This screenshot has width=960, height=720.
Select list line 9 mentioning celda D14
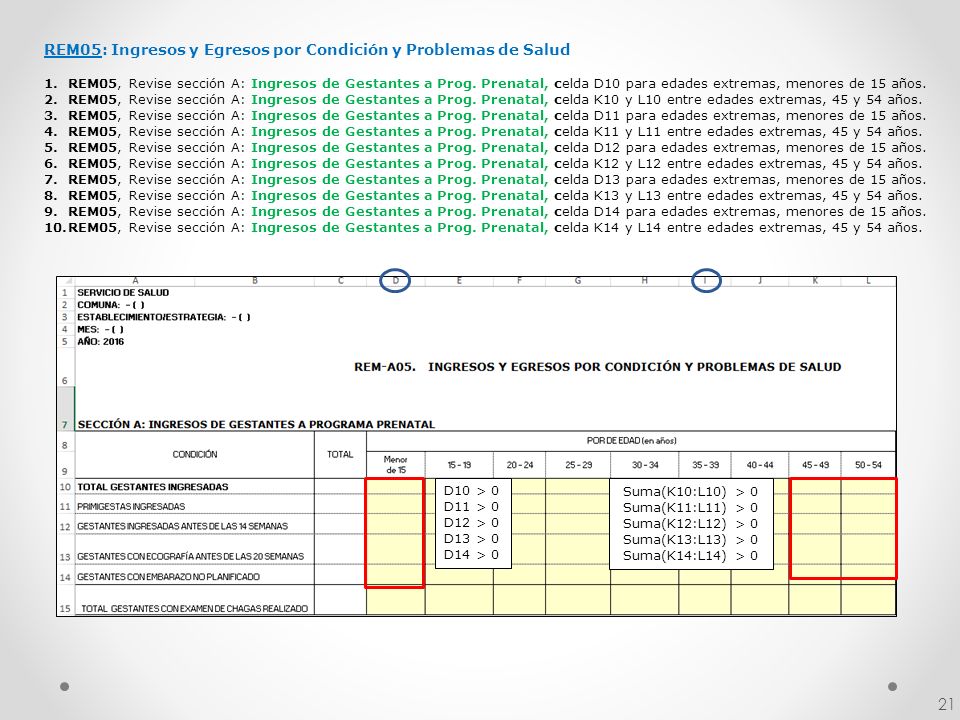click(x=485, y=211)
